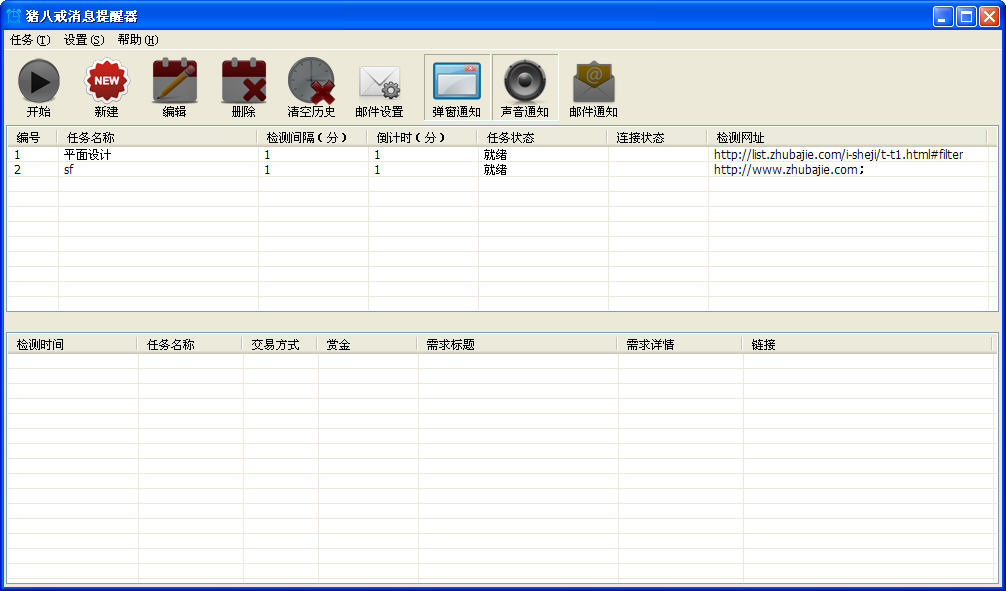Click the 任务名称 column header
This screenshot has width=1006, height=591.
pyautogui.click(x=153, y=137)
